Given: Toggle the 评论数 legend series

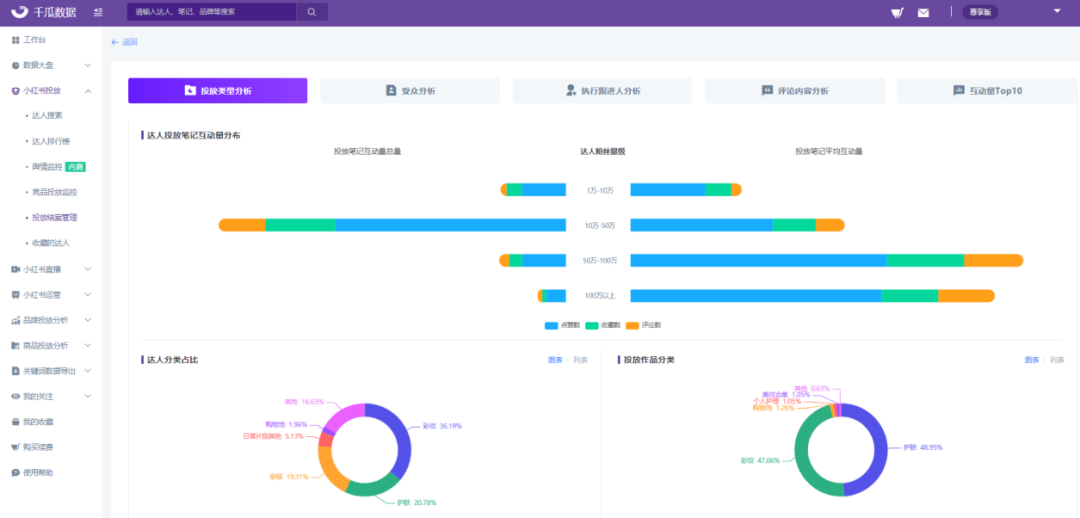Looking at the screenshot, I should 642,325.
